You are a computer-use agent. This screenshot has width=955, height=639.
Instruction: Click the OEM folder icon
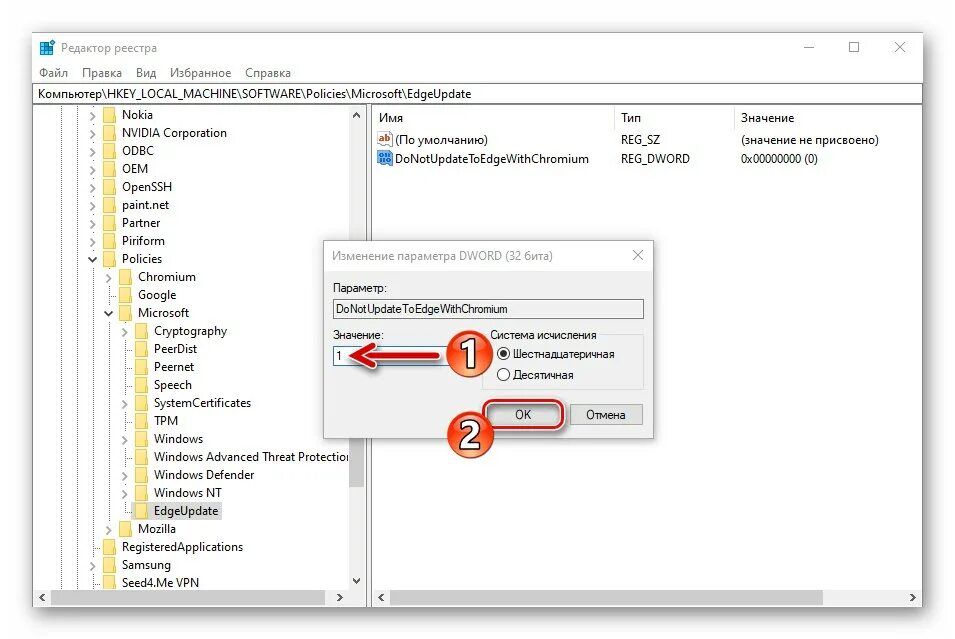pos(110,169)
